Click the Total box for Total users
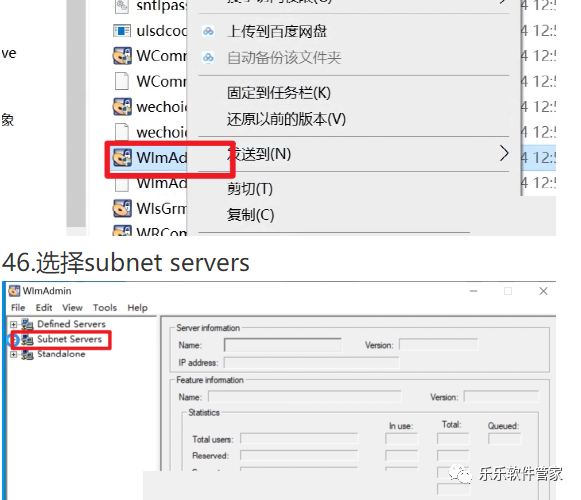This screenshot has height=500, width=581. (453, 439)
